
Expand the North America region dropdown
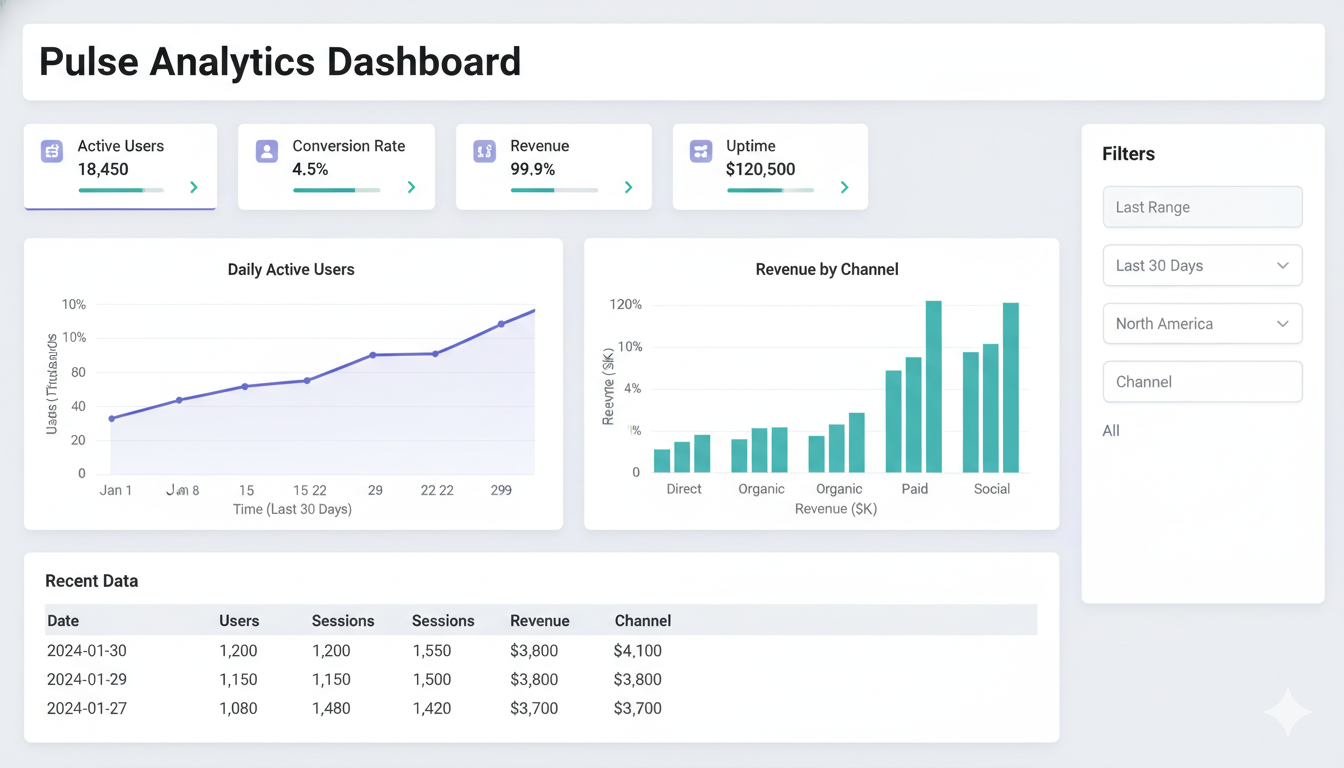[1202, 324]
